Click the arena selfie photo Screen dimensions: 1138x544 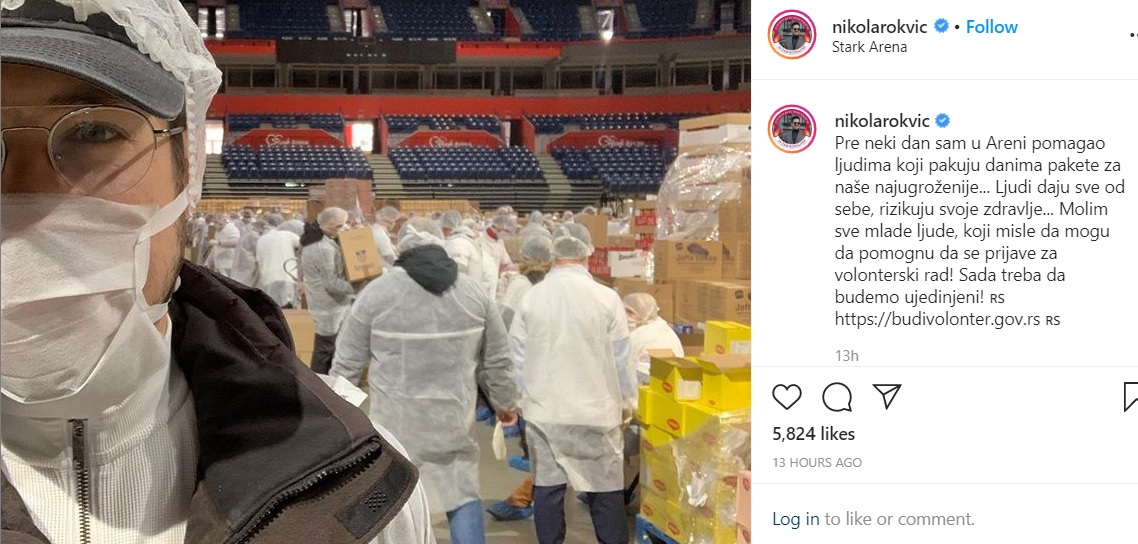click(375, 272)
